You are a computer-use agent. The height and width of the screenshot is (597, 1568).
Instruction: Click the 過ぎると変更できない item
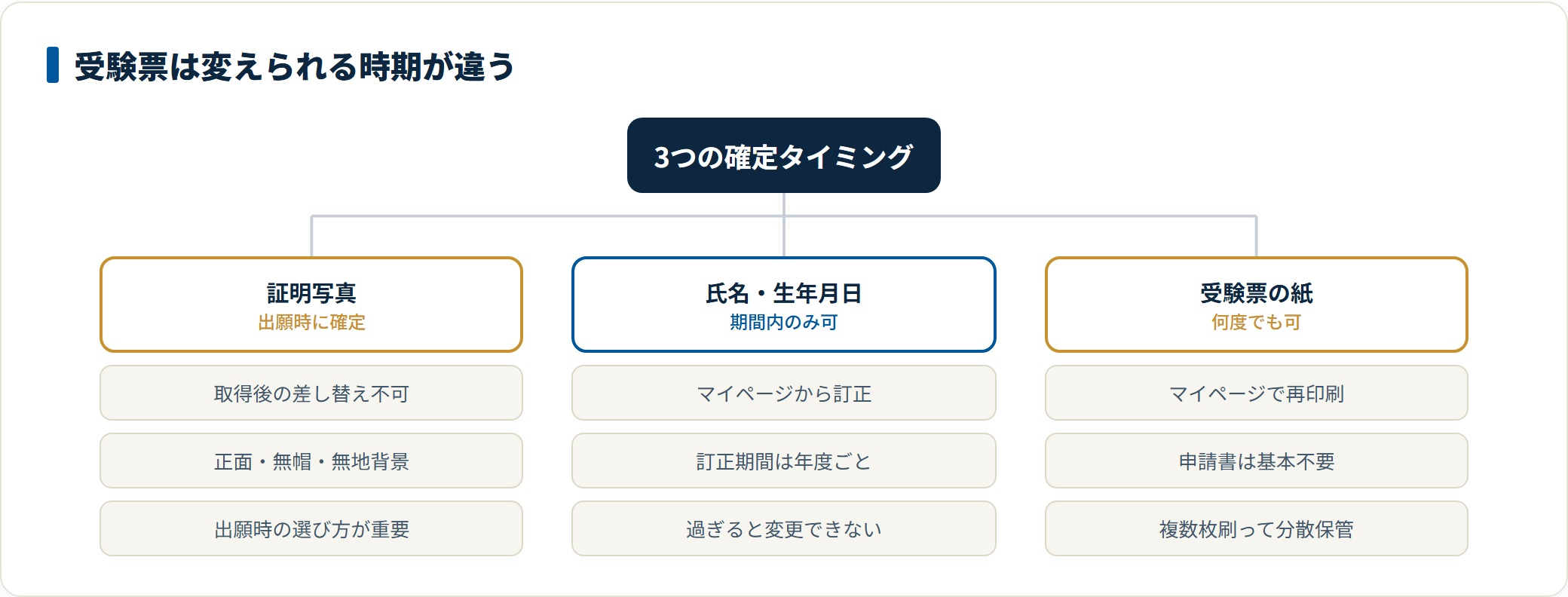point(783,528)
